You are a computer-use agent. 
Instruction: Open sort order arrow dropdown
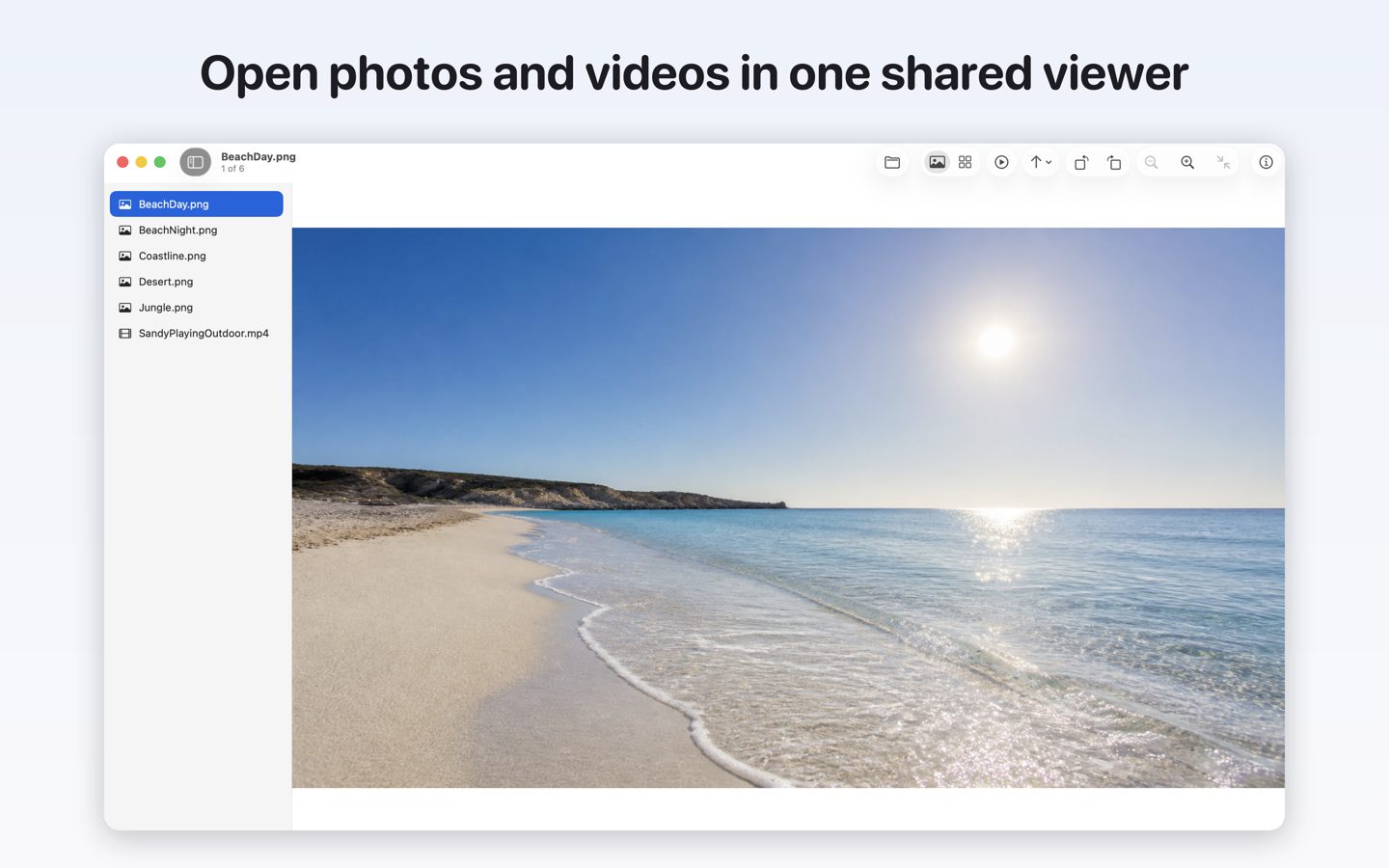pos(1041,162)
